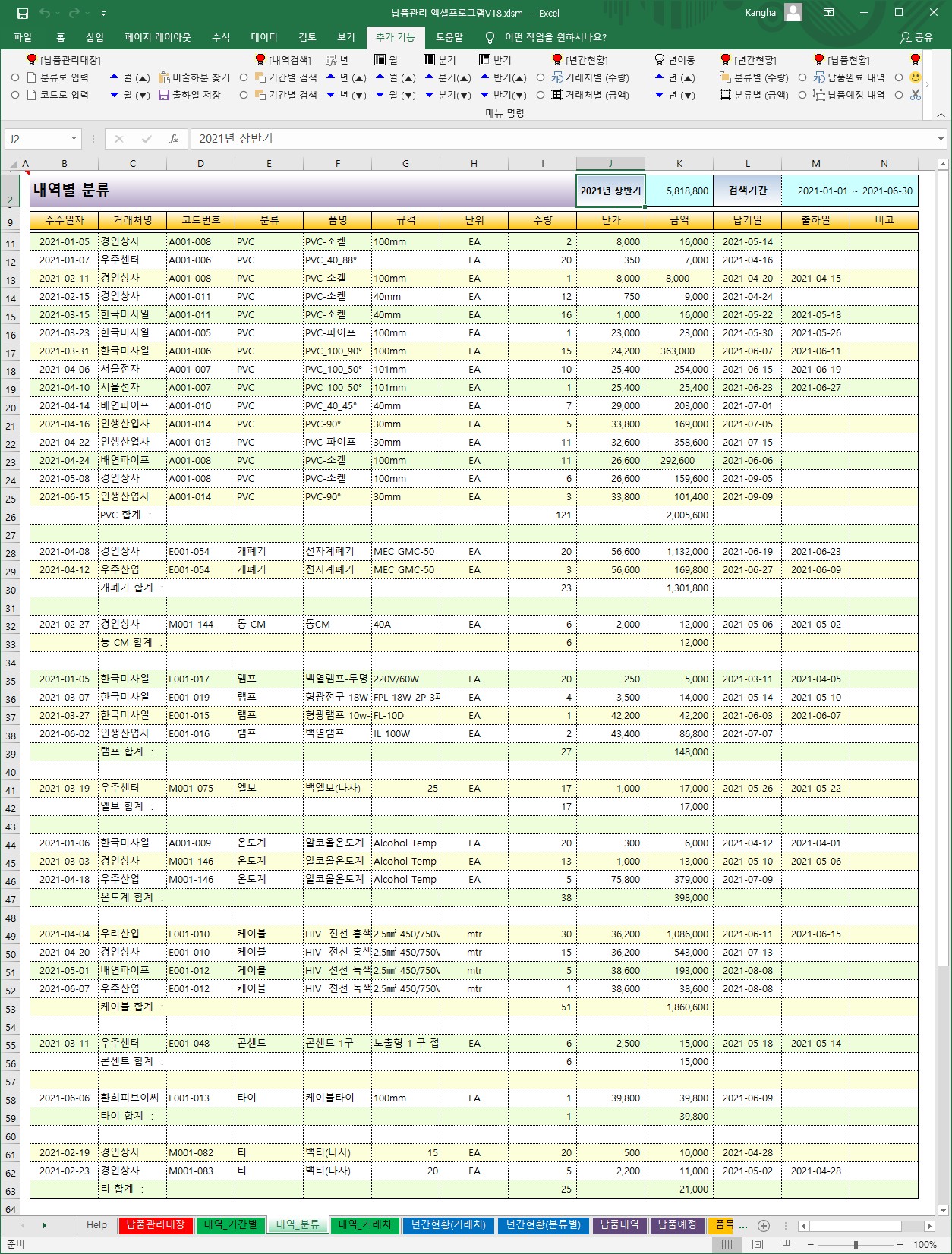The image size is (952, 1254).
Task: Show 분류별 (수량) yearly report
Action: click(x=754, y=77)
